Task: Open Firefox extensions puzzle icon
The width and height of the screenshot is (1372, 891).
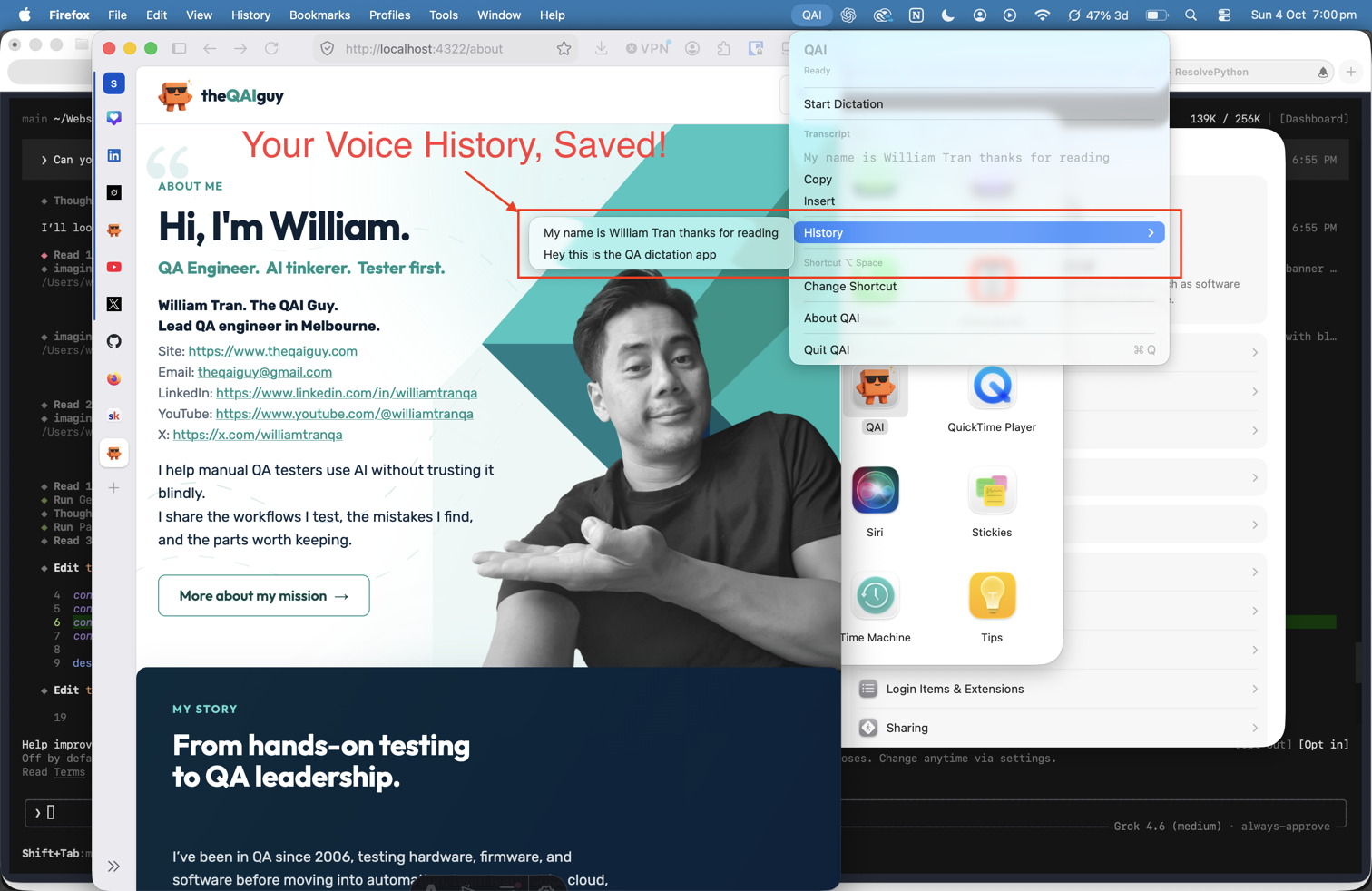Action: coord(723,49)
